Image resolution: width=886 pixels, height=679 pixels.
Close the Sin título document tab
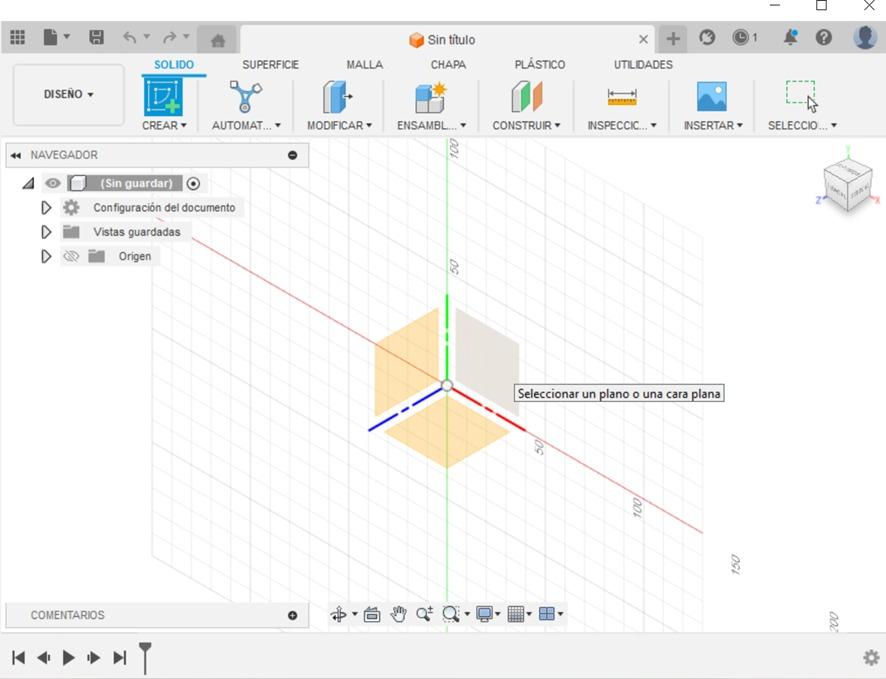[x=643, y=40]
